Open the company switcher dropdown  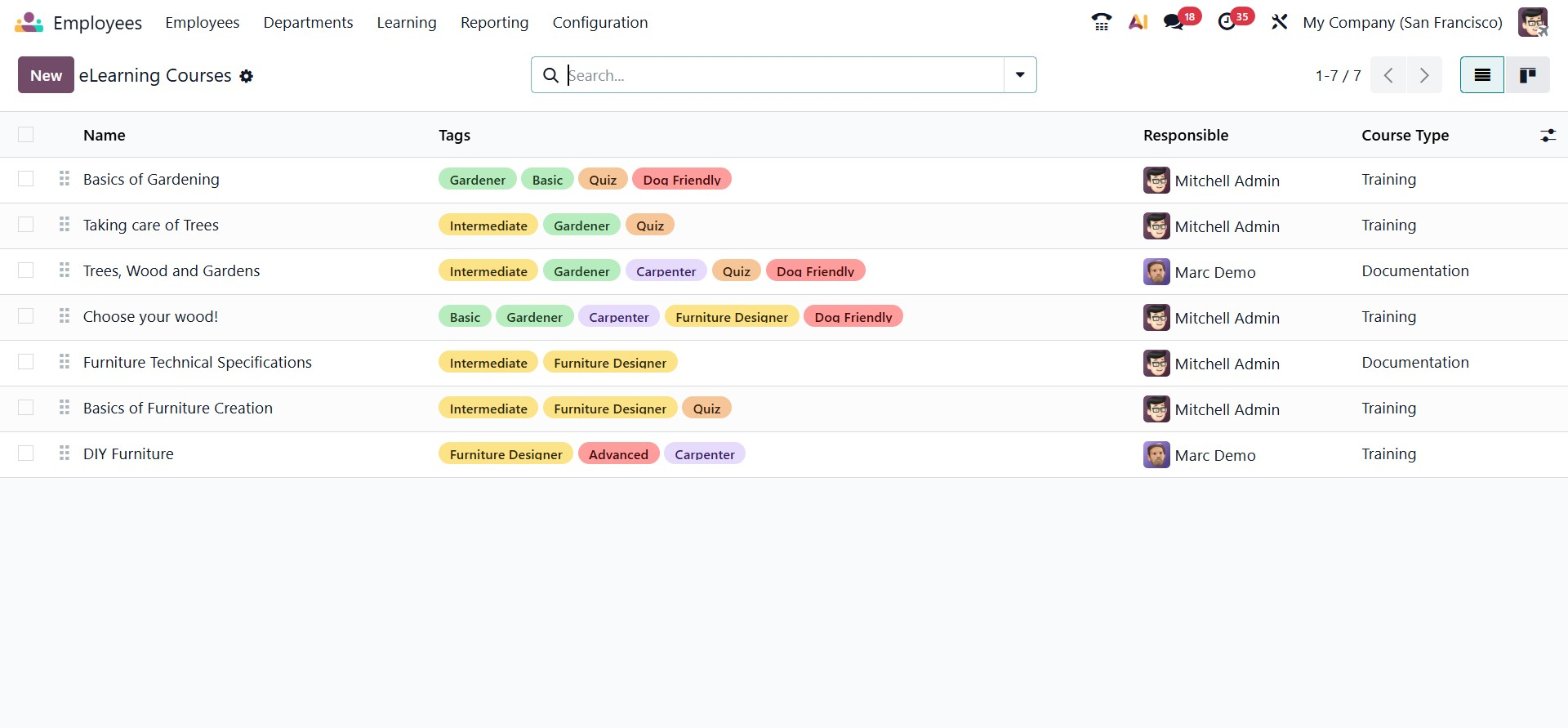pos(1402,22)
